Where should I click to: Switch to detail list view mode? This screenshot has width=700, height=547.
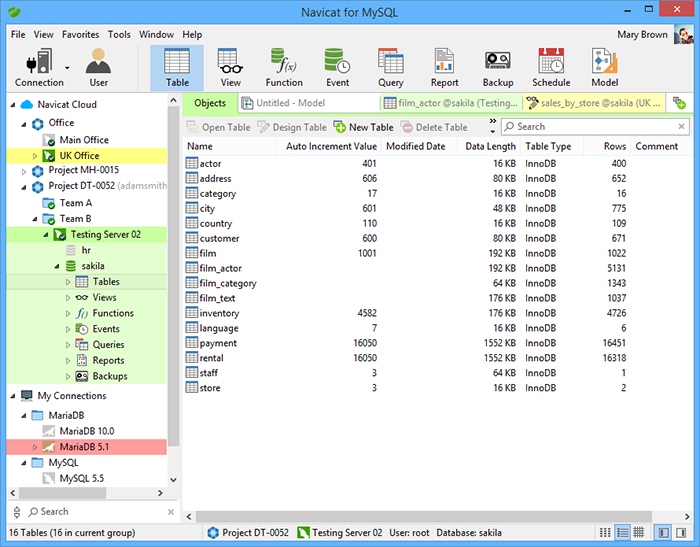(x=622, y=532)
